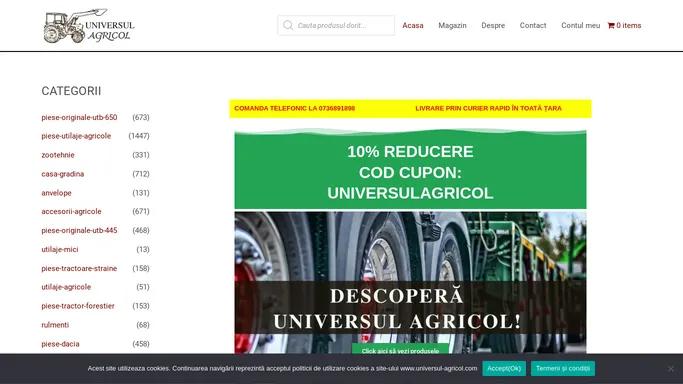Screen dimensions: 683x384
Task: Open the rulmenti category
Action: (55, 325)
